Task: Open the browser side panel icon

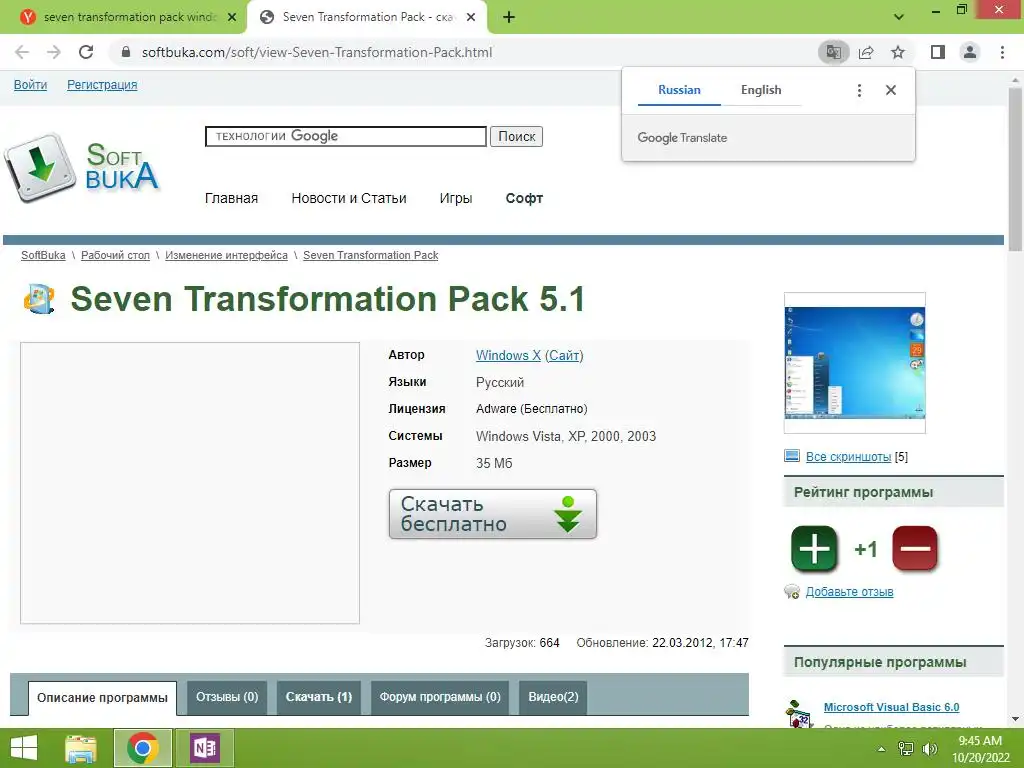Action: [x=938, y=52]
